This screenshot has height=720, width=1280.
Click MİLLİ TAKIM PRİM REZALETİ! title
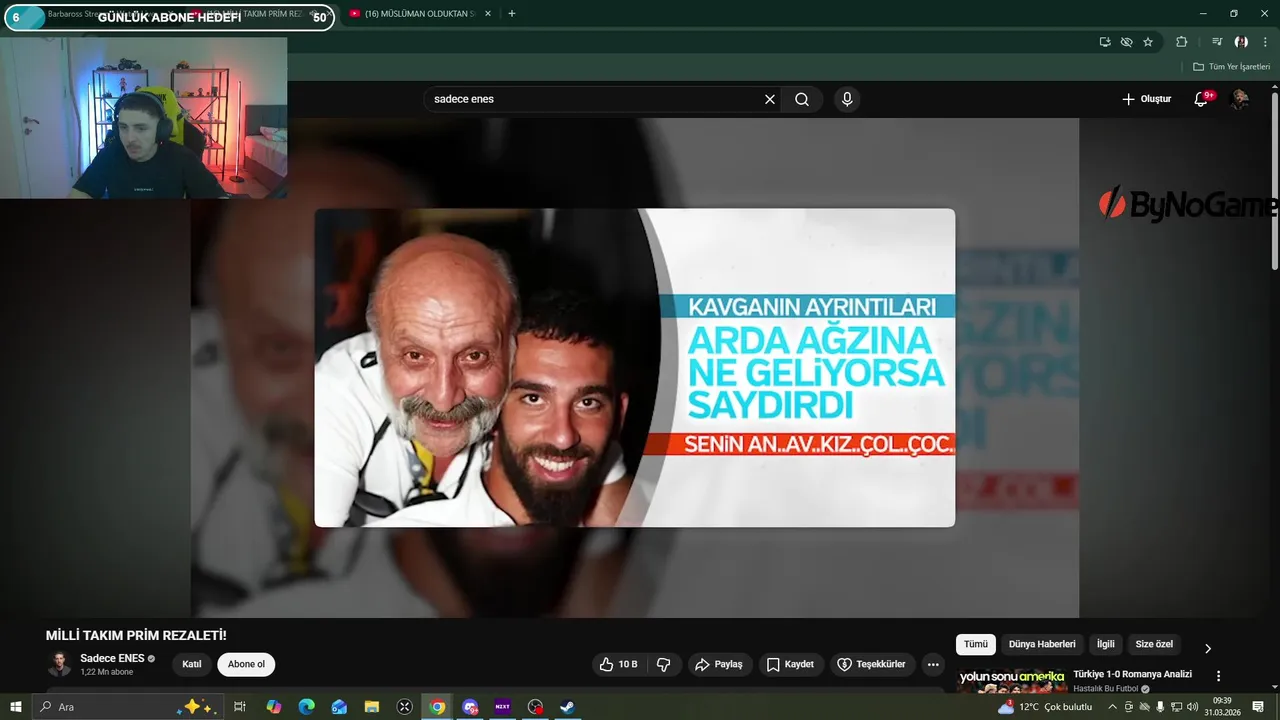pyautogui.click(x=136, y=635)
